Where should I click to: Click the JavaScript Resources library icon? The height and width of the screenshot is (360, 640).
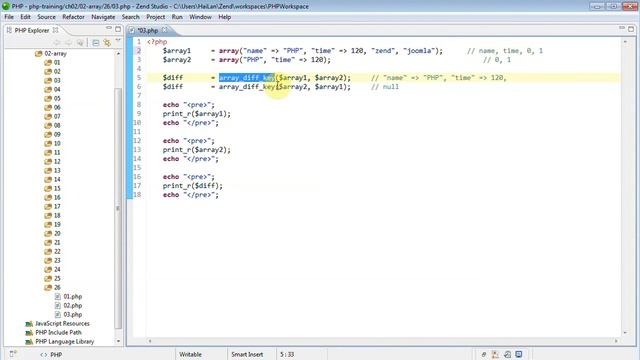29,323
